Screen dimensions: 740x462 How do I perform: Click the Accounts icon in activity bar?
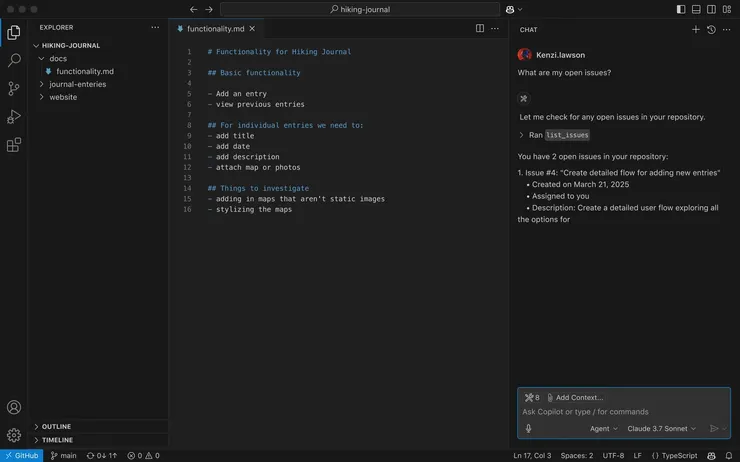[14, 407]
